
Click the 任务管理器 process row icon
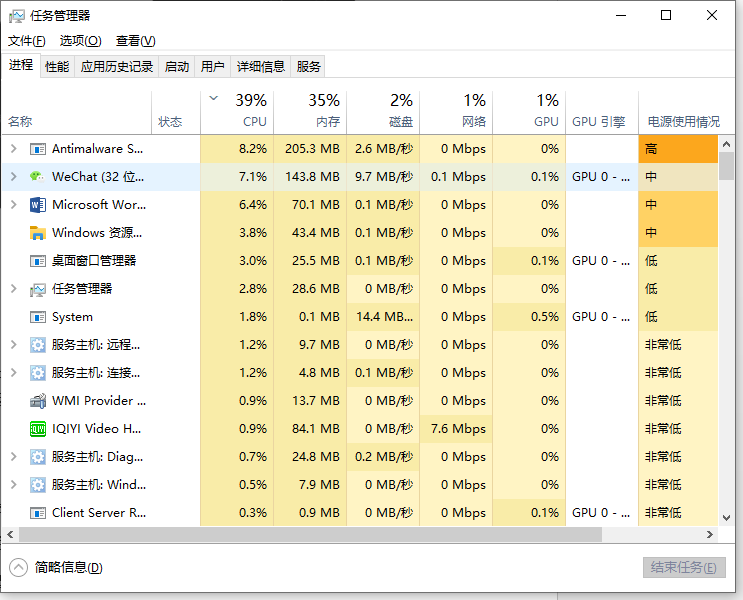coord(37,289)
